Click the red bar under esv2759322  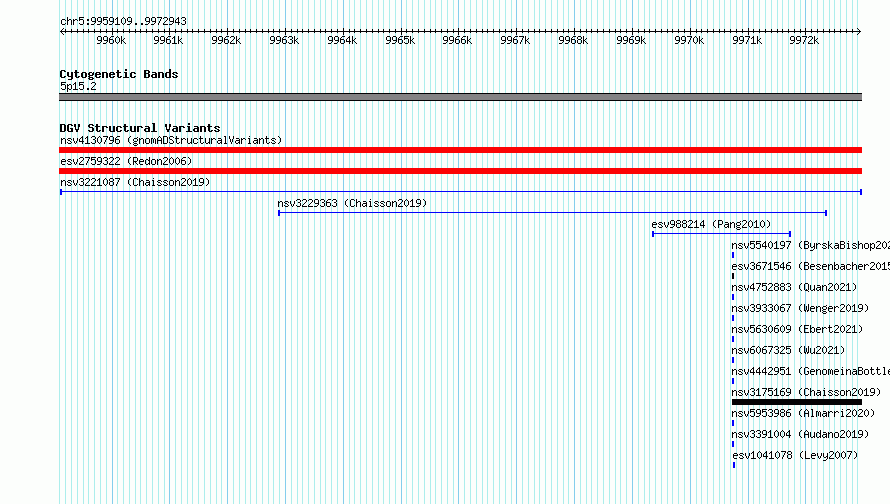(x=460, y=171)
